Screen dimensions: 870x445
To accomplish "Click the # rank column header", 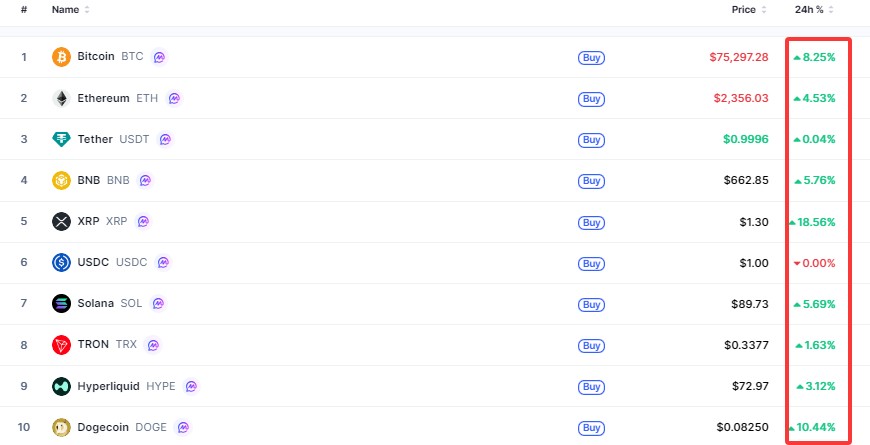I will tap(24, 9).
